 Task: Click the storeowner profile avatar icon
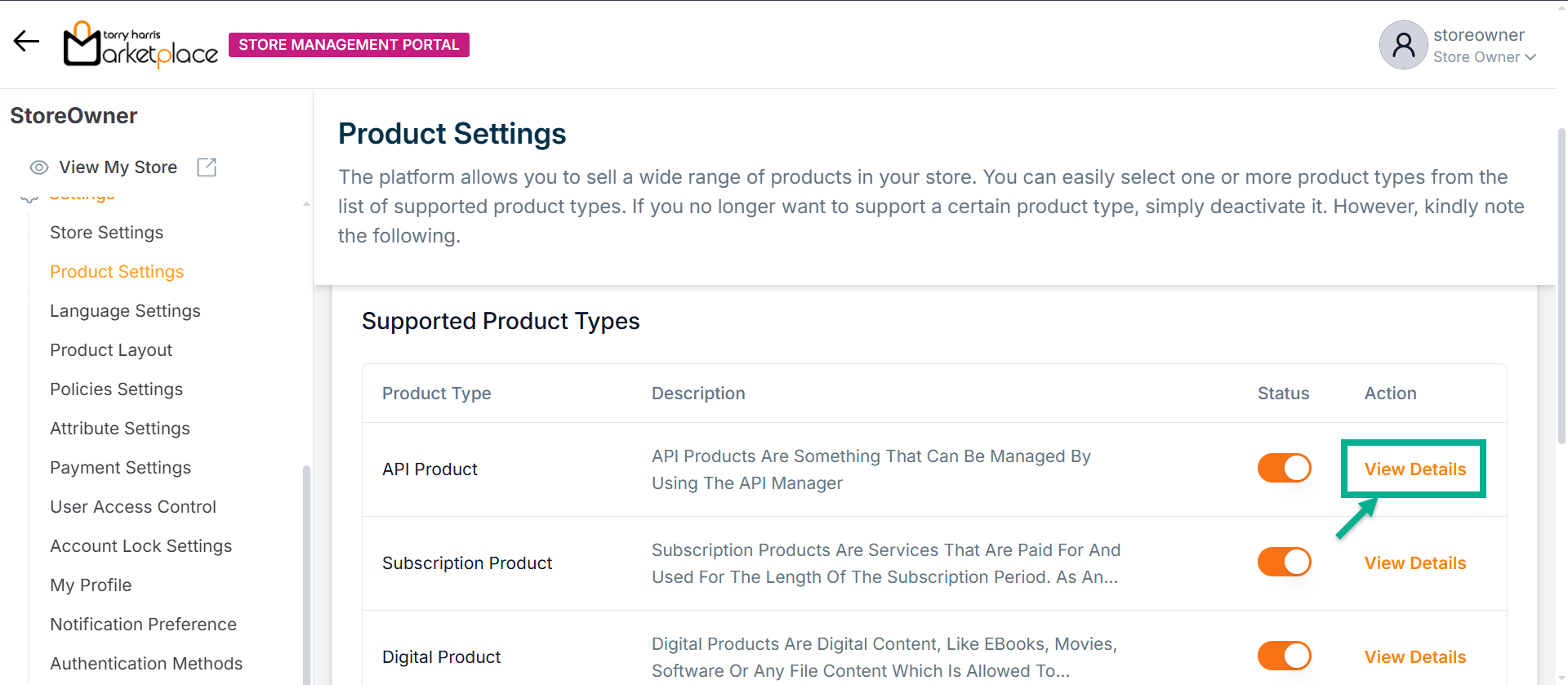pyautogui.click(x=1403, y=45)
